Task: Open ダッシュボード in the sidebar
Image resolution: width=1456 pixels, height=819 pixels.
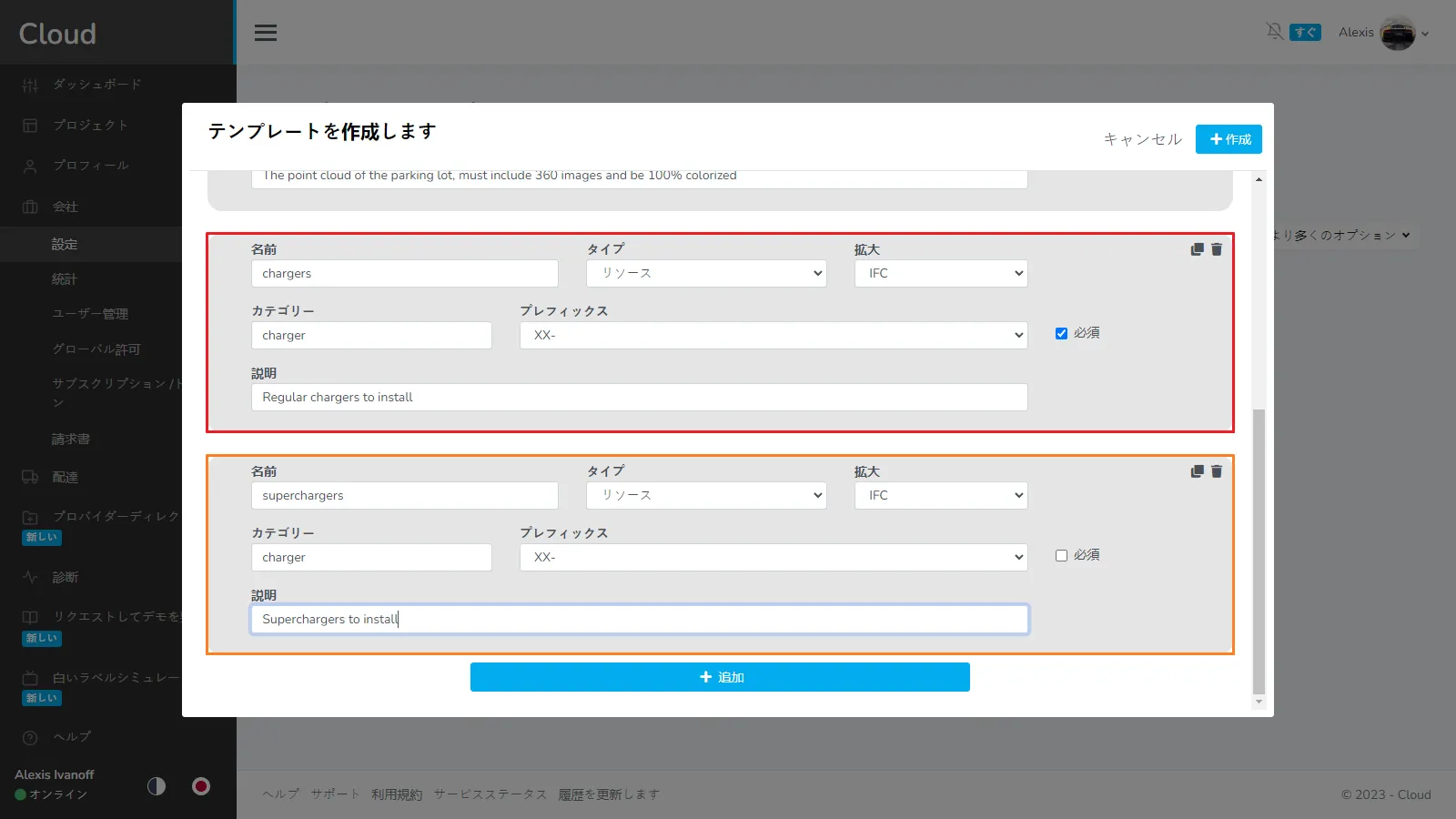Action: pos(96,85)
